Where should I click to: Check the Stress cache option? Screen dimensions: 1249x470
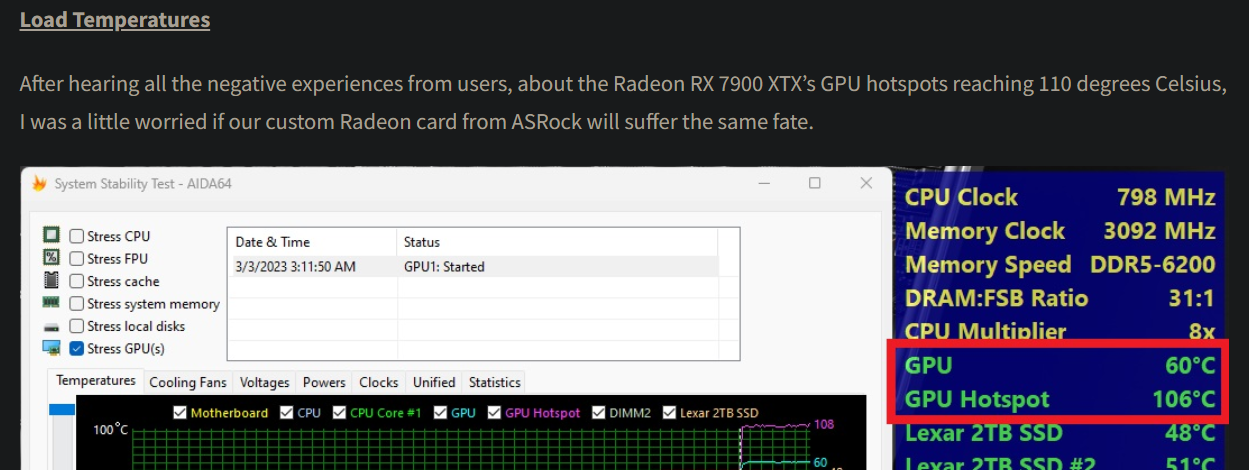pyautogui.click(x=77, y=281)
